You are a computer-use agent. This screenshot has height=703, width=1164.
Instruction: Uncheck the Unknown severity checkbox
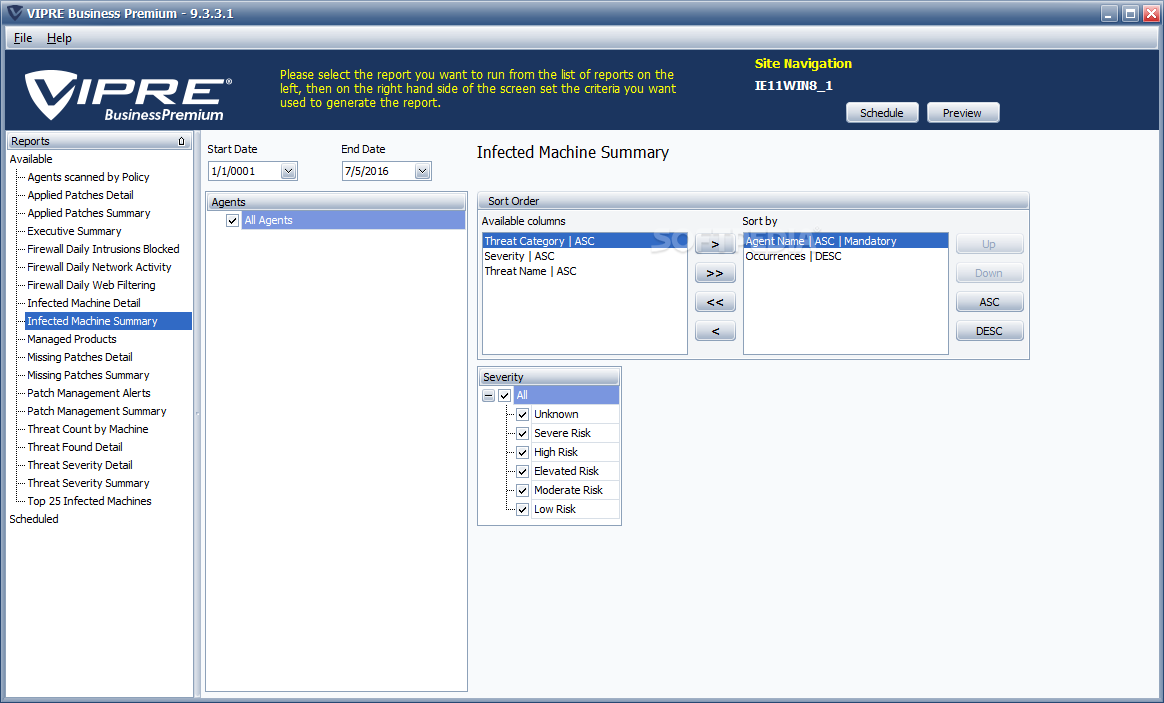[523, 414]
